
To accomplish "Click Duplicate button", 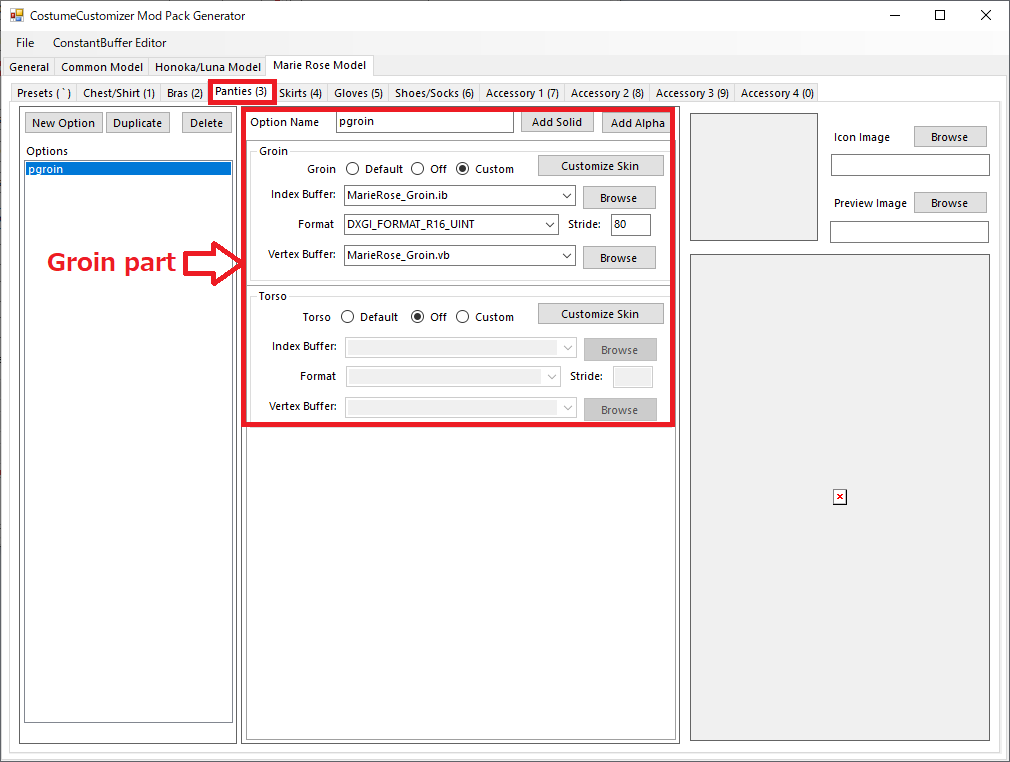I will pyautogui.click(x=137, y=123).
